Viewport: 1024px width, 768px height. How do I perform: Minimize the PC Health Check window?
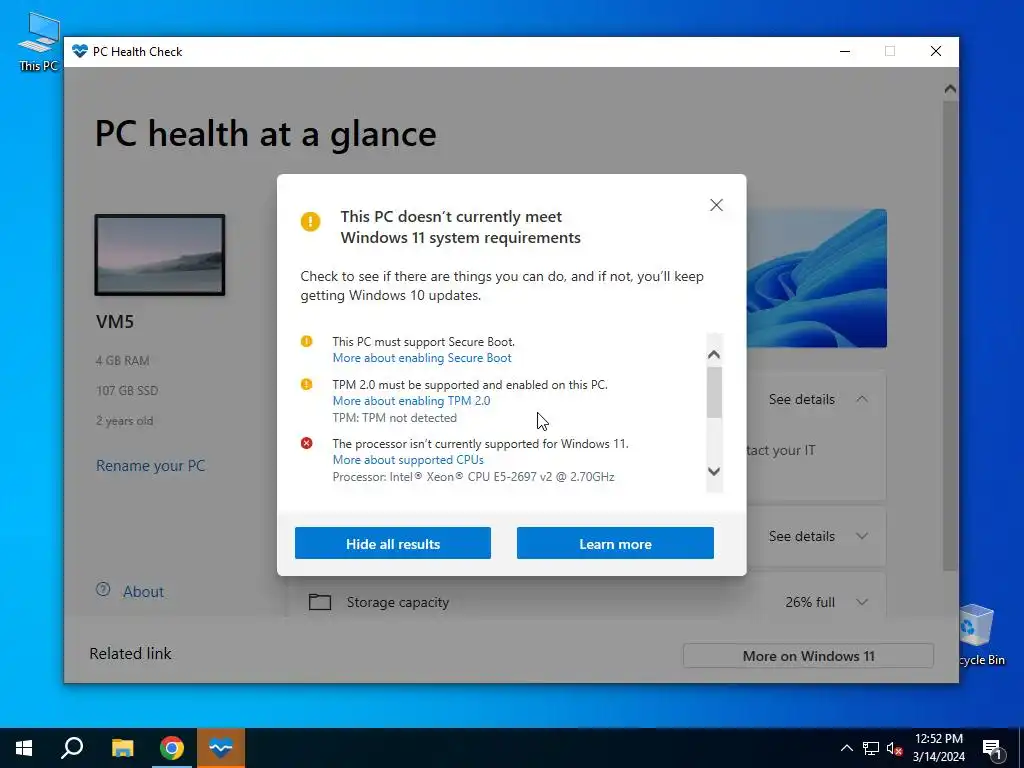coord(845,51)
